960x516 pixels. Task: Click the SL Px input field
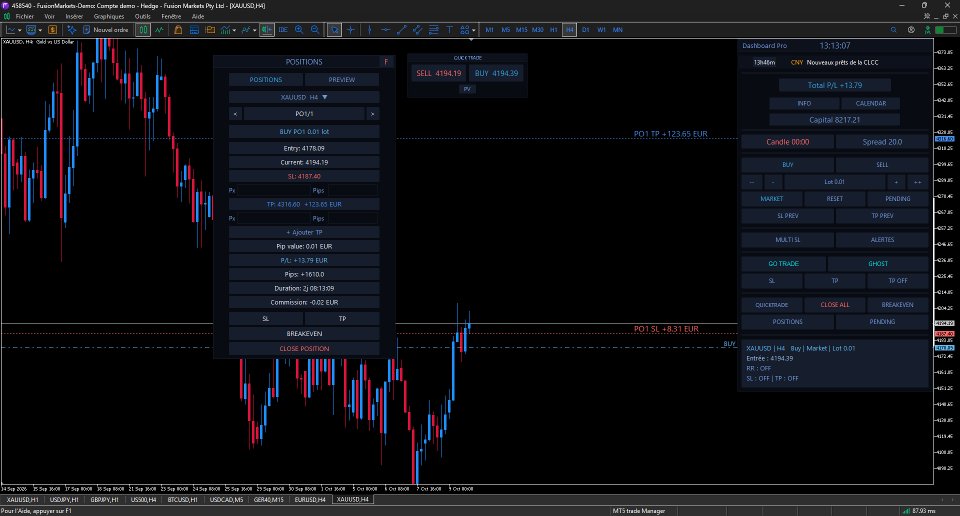[x=272, y=190]
